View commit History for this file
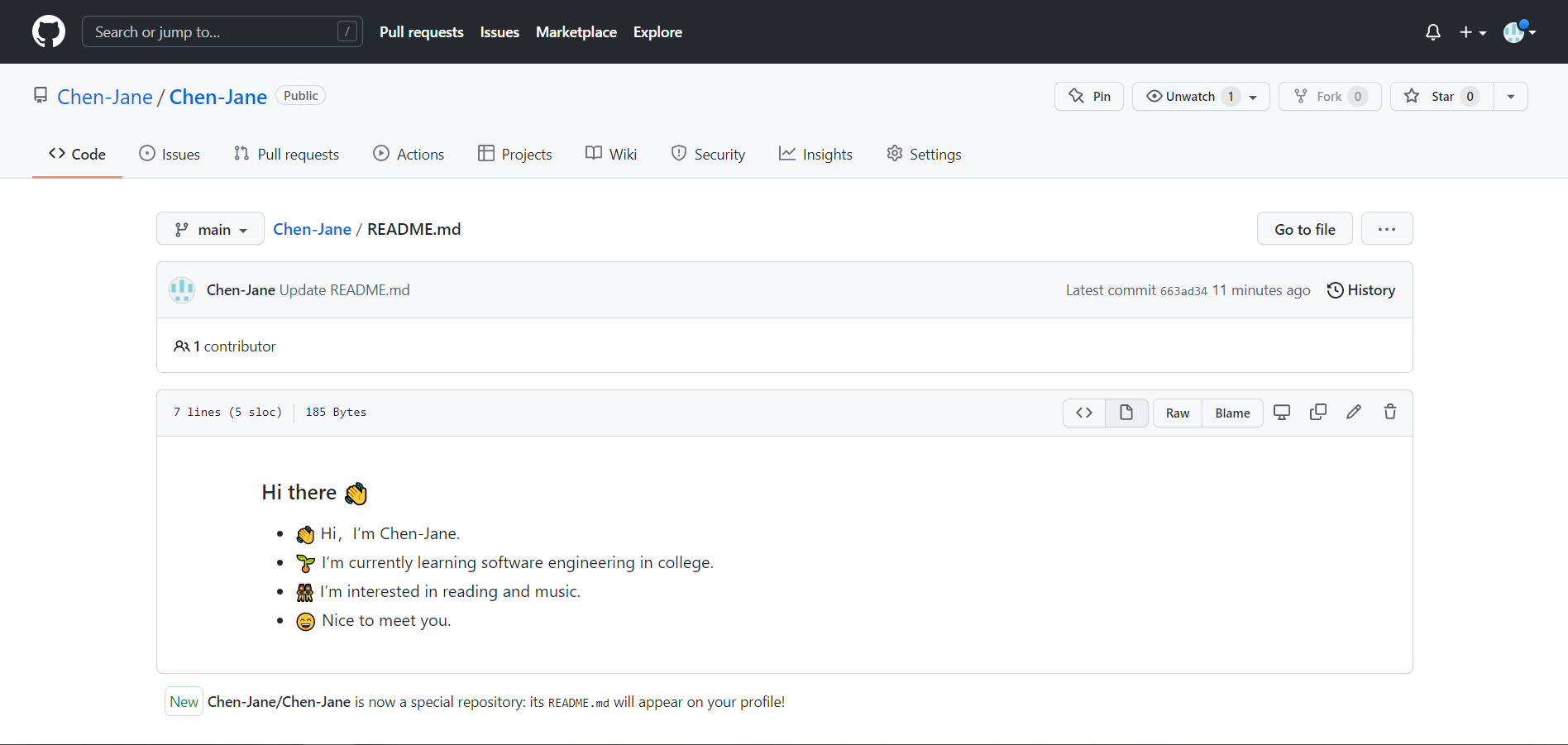Viewport: 1568px width, 745px height. (x=1361, y=290)
